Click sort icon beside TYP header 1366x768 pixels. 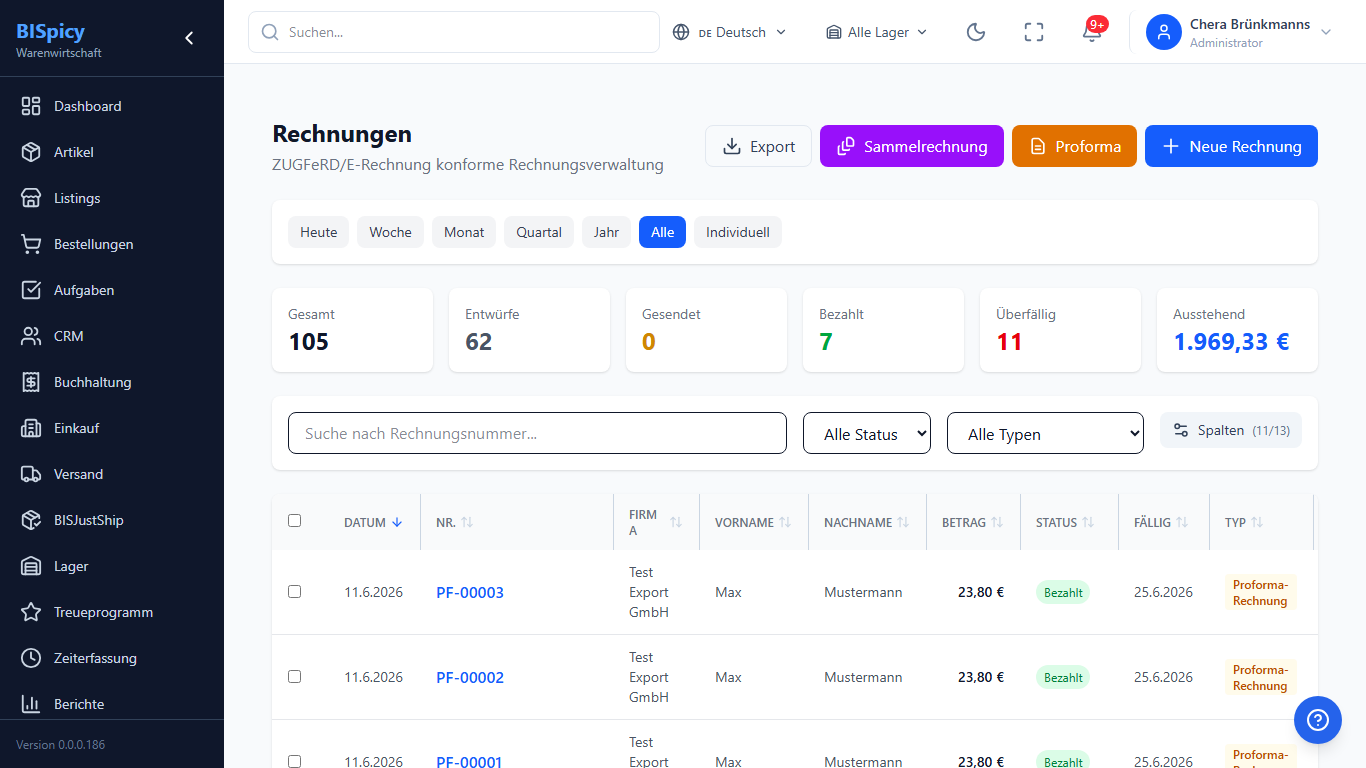[x=1257, y=522]
